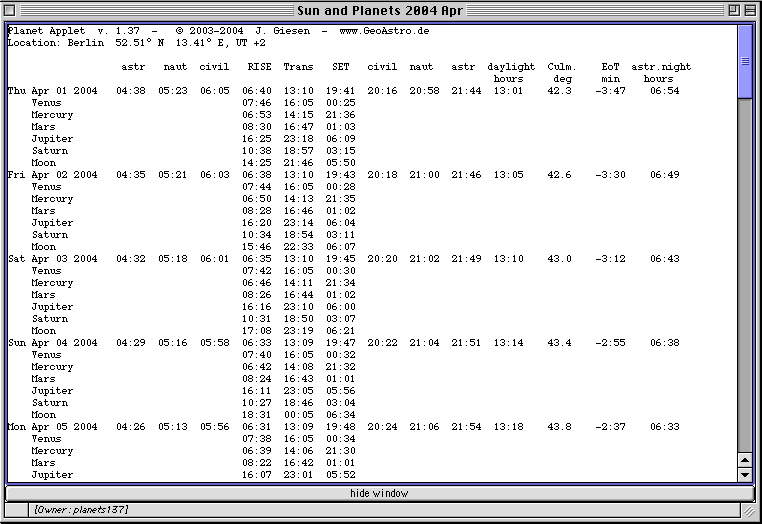762x524 pixels.
Task: Click the Sun and Planets 2004 Apr title
Action: click(x=382, y=9)
